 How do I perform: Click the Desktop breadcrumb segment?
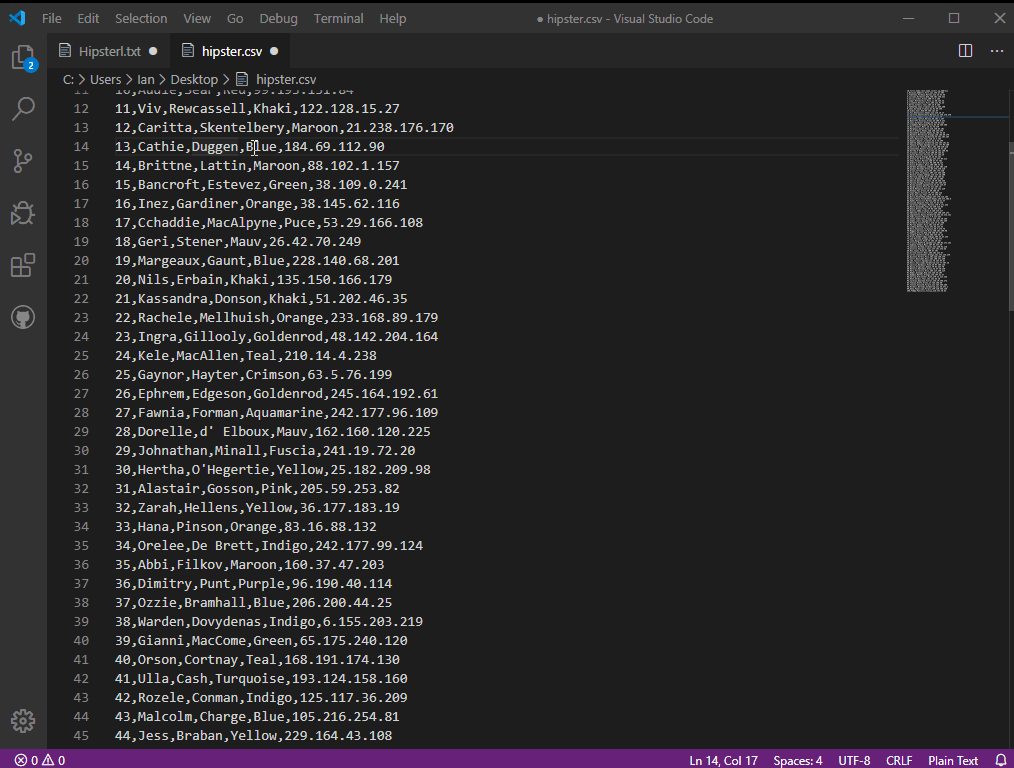pyautogui.click(x=194, y=79)
